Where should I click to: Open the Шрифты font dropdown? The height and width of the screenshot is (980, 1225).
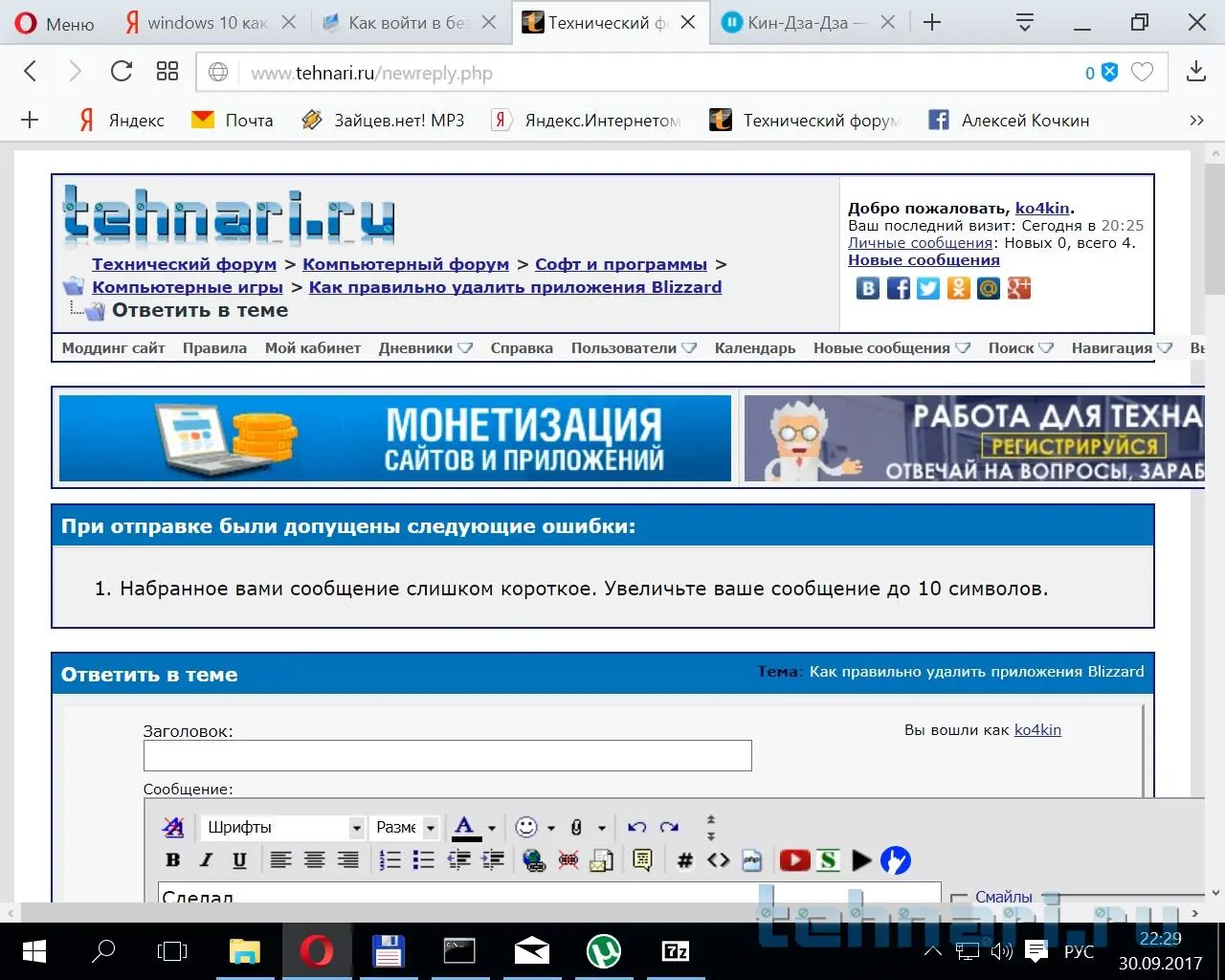coord(282,828)
